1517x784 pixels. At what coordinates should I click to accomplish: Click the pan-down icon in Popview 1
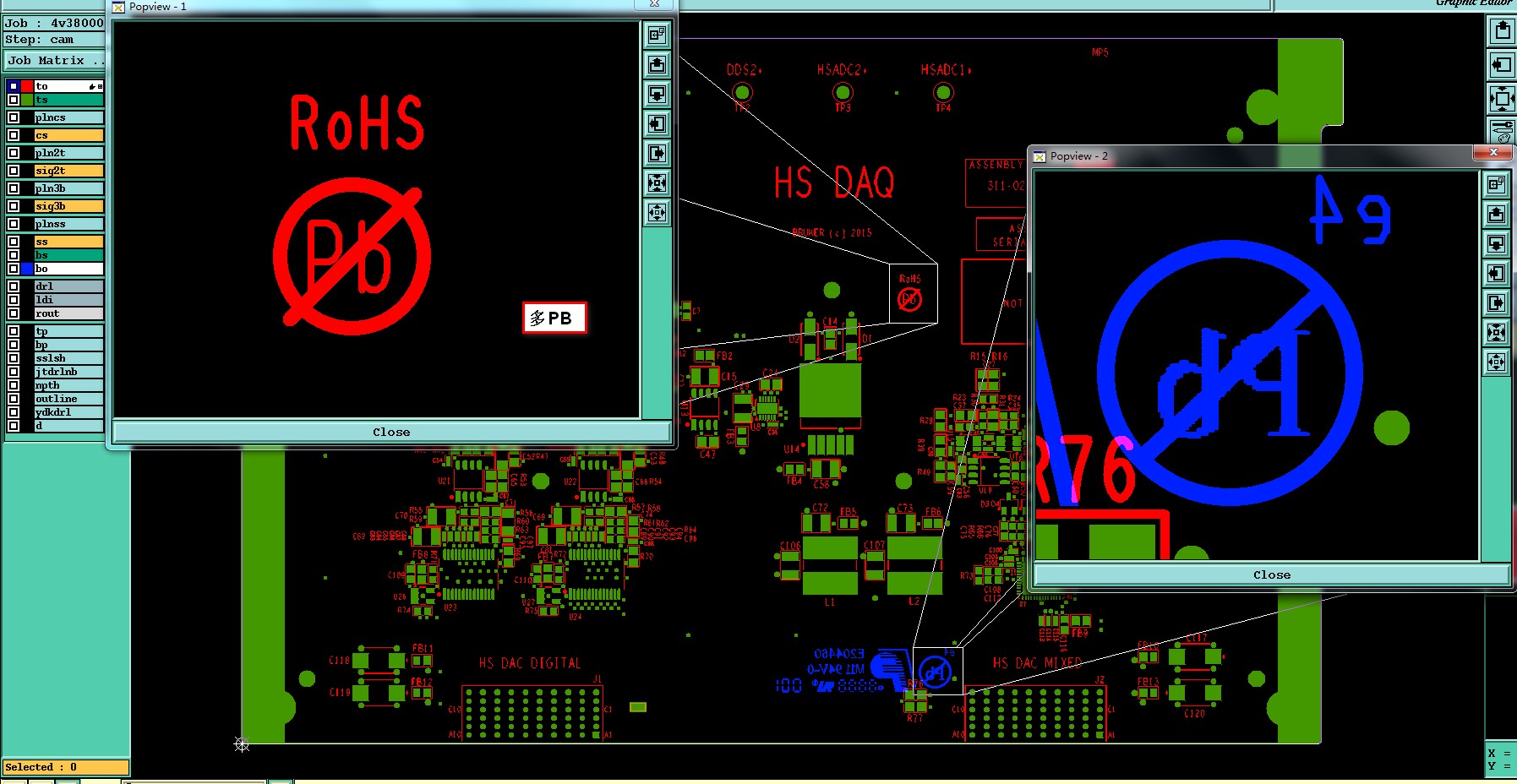pyautogui.click(x=658, y=94)
